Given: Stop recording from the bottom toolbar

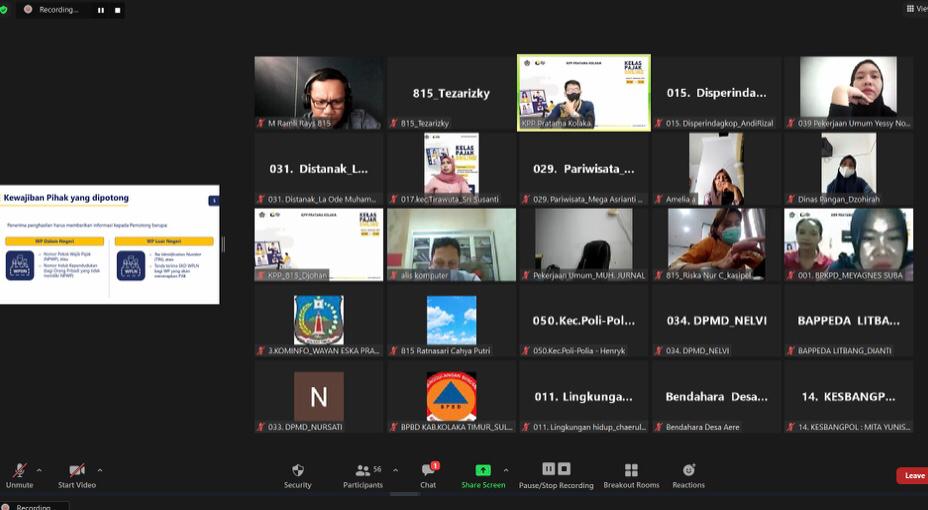Looking at the screenshot, I should point(564,469).
